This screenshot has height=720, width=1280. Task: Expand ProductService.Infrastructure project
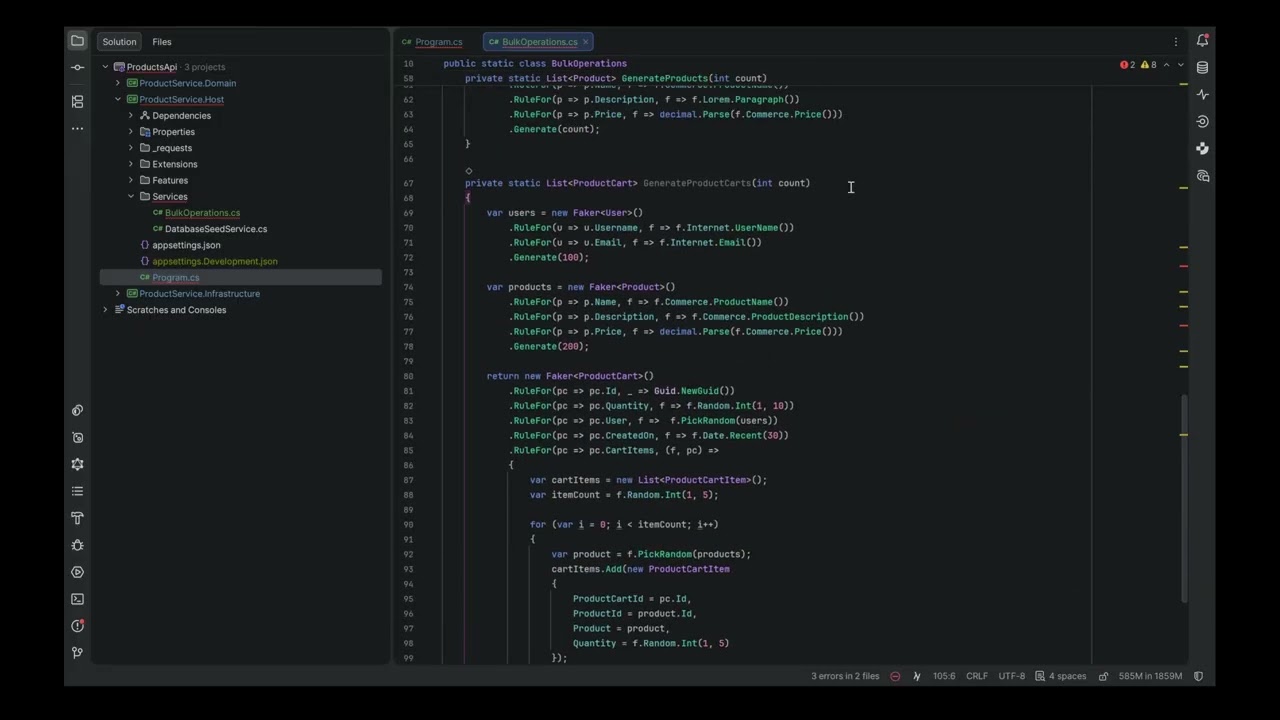click(118, 293)
